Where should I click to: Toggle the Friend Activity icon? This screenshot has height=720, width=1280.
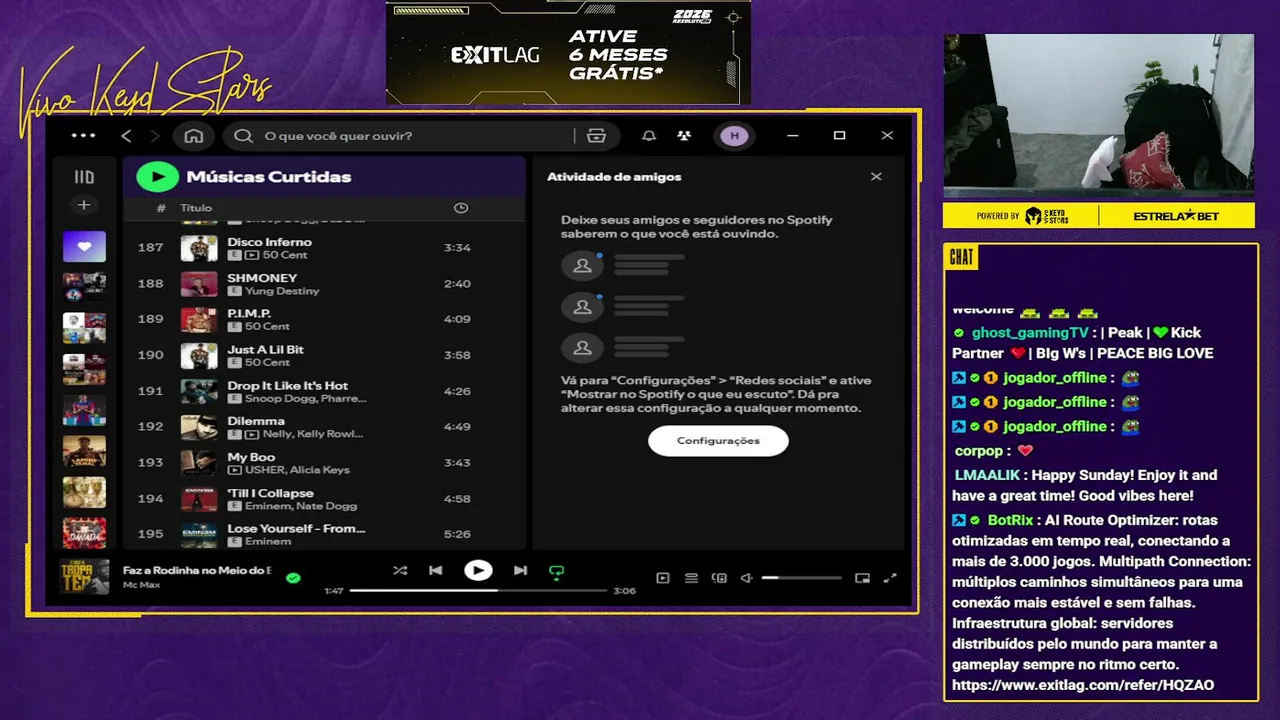684,136
